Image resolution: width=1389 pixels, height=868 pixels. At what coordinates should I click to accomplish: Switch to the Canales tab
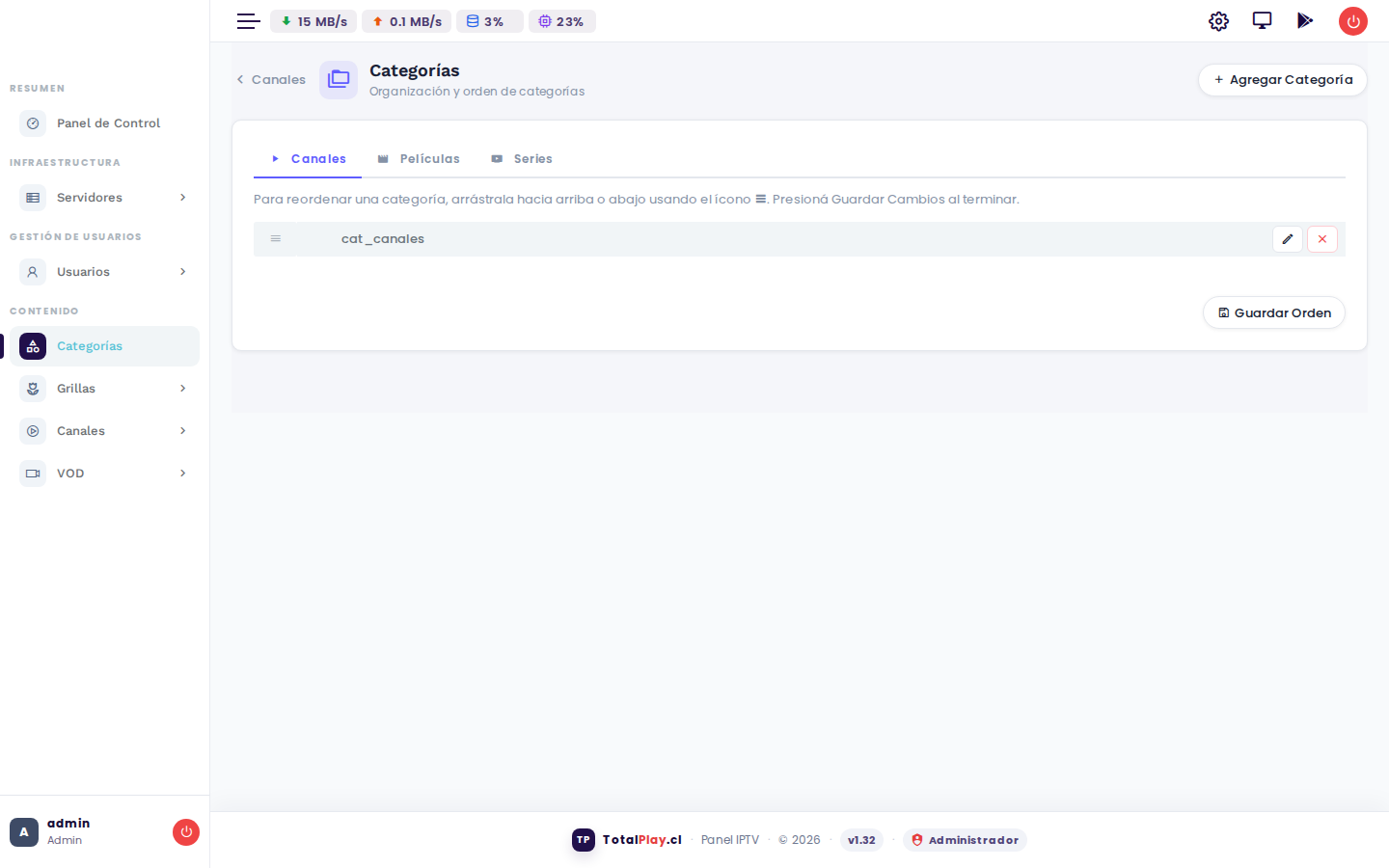308,159
